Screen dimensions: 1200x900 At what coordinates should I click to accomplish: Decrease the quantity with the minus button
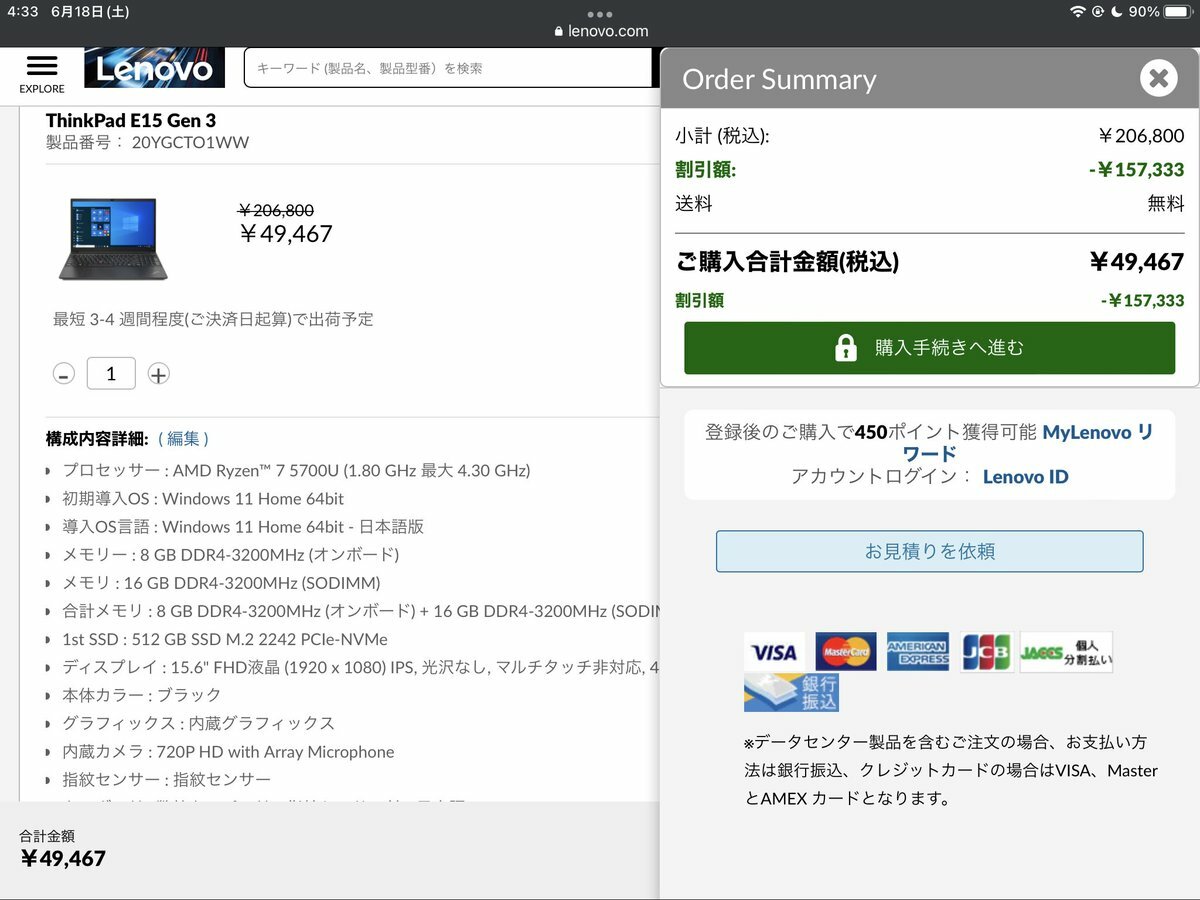63,375
